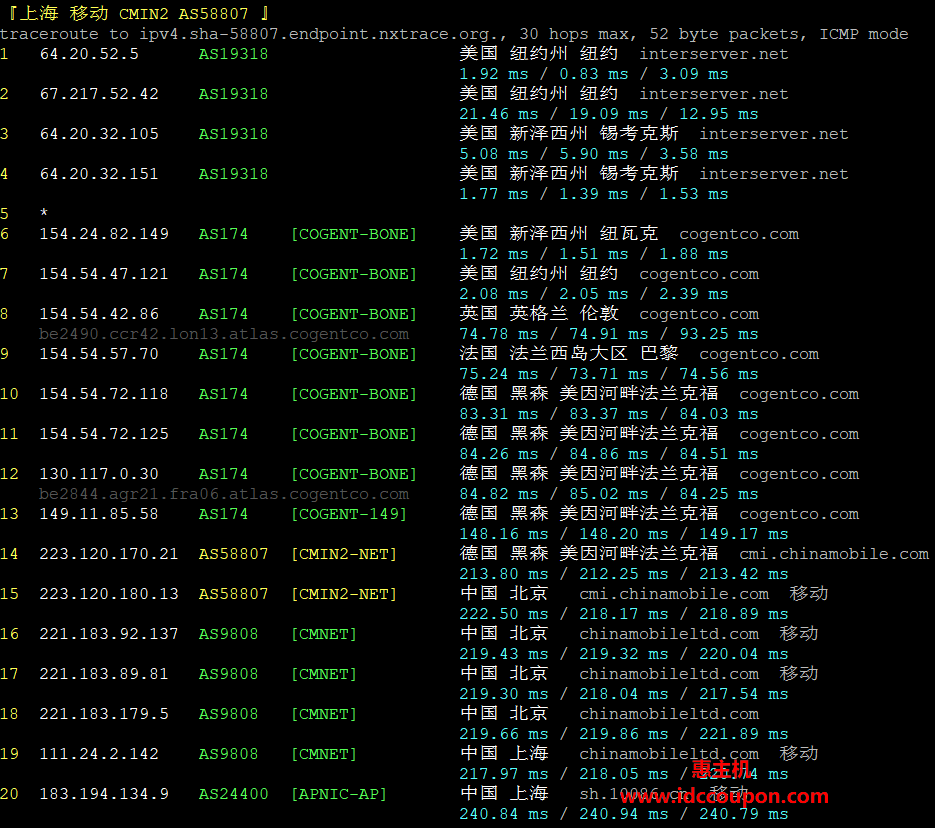Screen dimensions: 935x828
Task: Select IP address '111.24.2.142'
Action: (x=99, y=753)
